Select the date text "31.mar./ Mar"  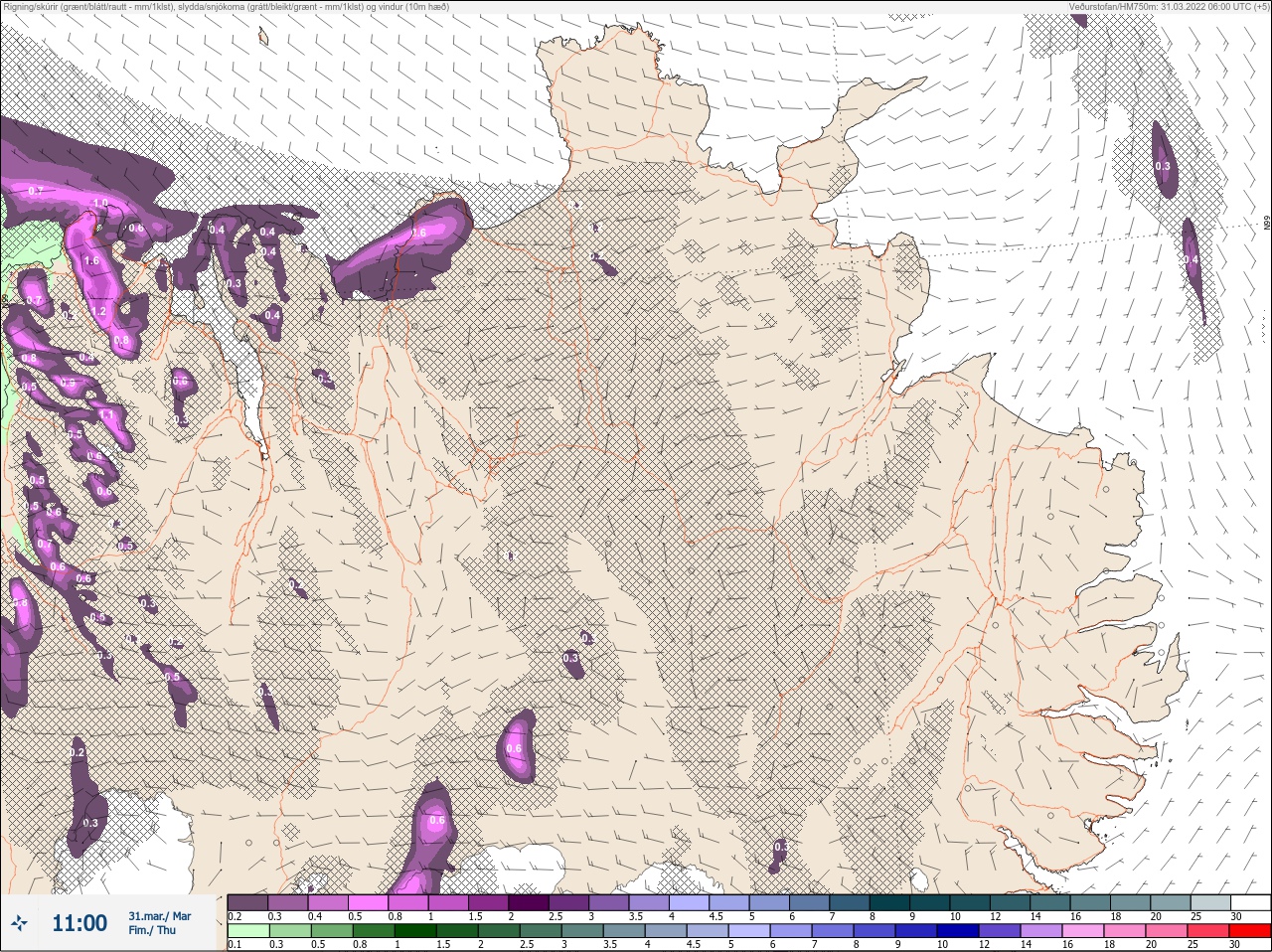[x=160, y=916]
